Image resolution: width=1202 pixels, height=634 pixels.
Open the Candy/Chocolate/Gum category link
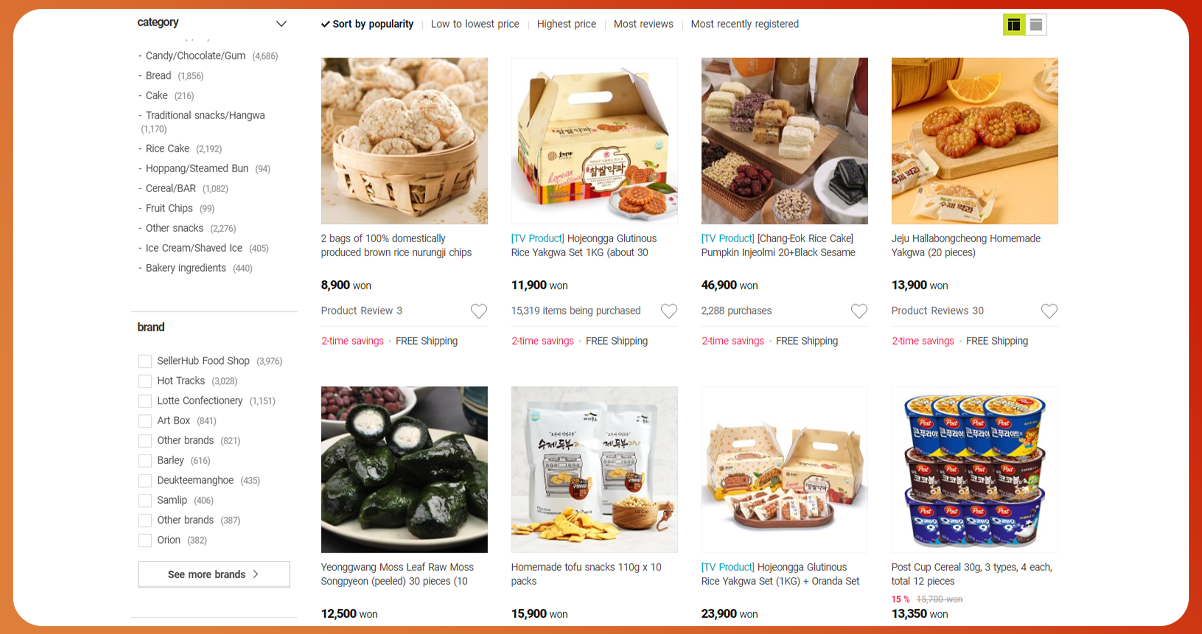click(x=195, y=56)
